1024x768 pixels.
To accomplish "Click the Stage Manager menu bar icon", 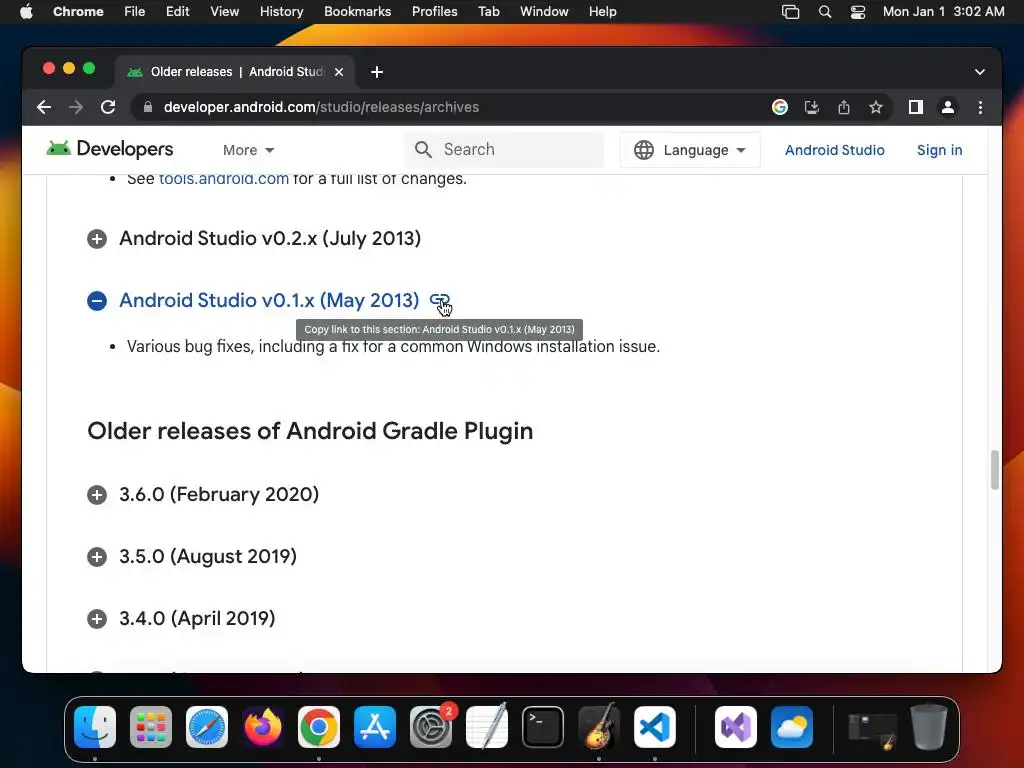I will pyautogui.click(x=790, y=12).
